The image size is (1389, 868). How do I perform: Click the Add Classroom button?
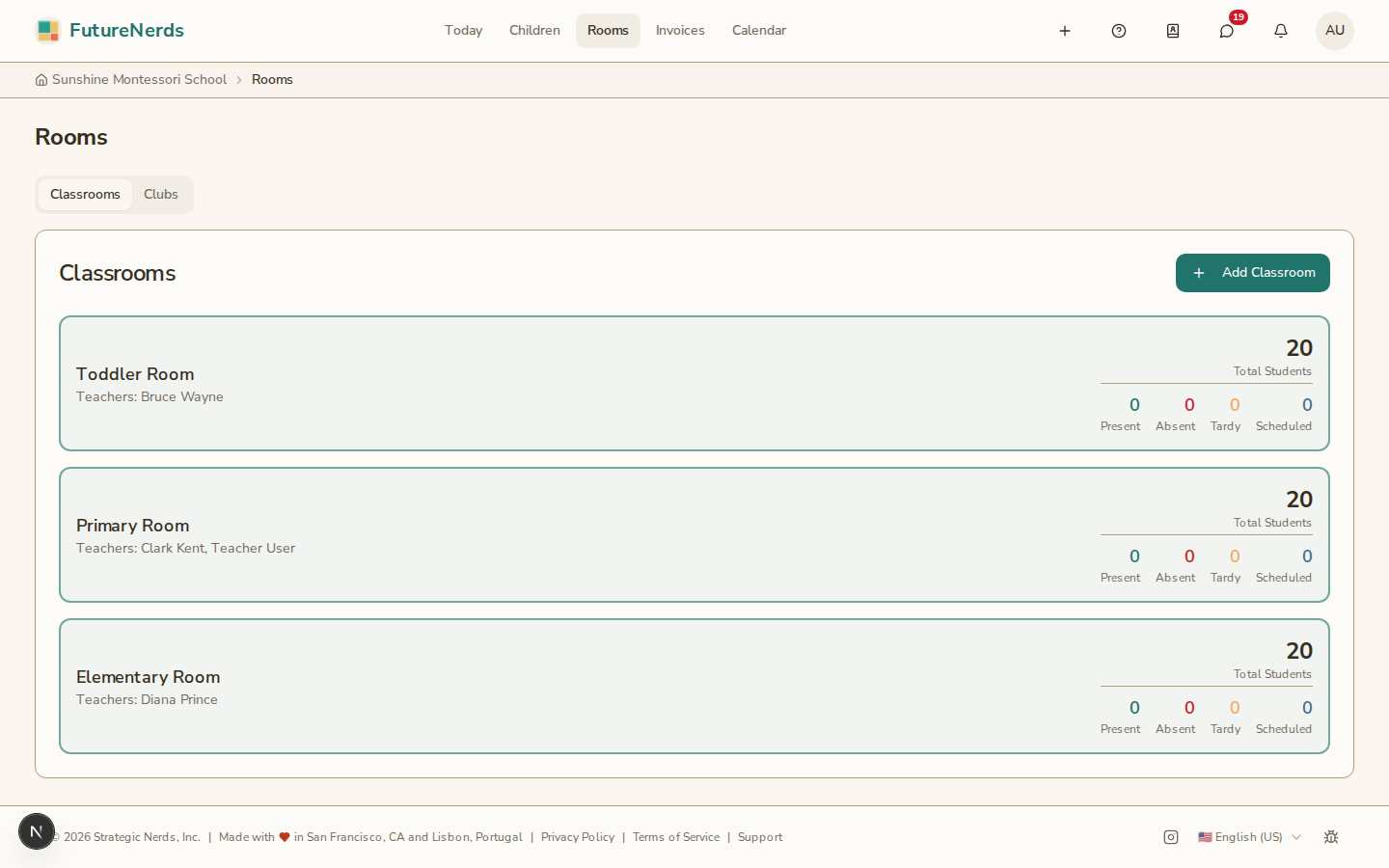1253,273
